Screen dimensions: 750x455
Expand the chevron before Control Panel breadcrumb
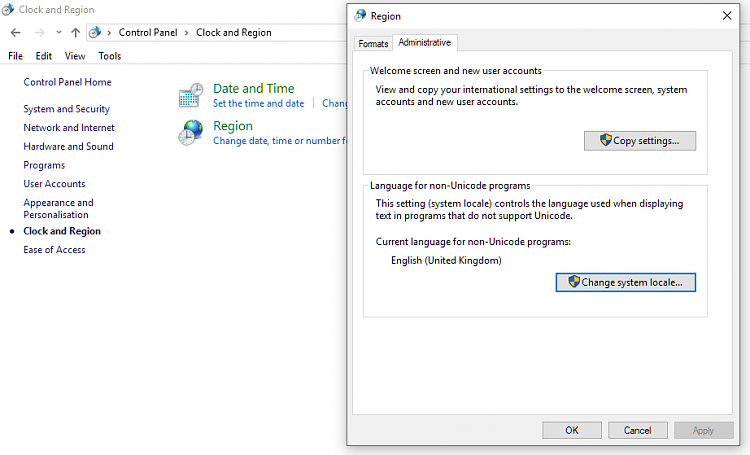tap(109, 33)
